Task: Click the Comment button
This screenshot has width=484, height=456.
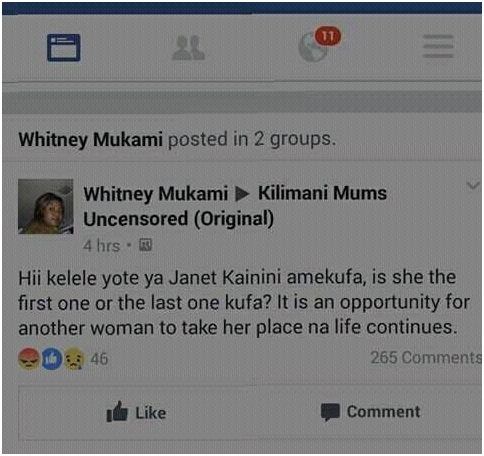Action: 370,412
